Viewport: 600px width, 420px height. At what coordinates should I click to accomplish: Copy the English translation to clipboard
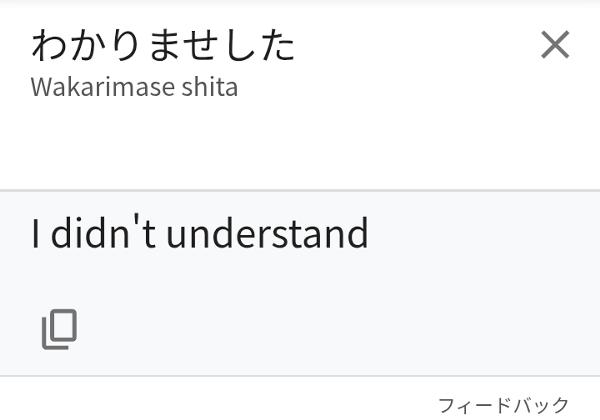point(59,329)
